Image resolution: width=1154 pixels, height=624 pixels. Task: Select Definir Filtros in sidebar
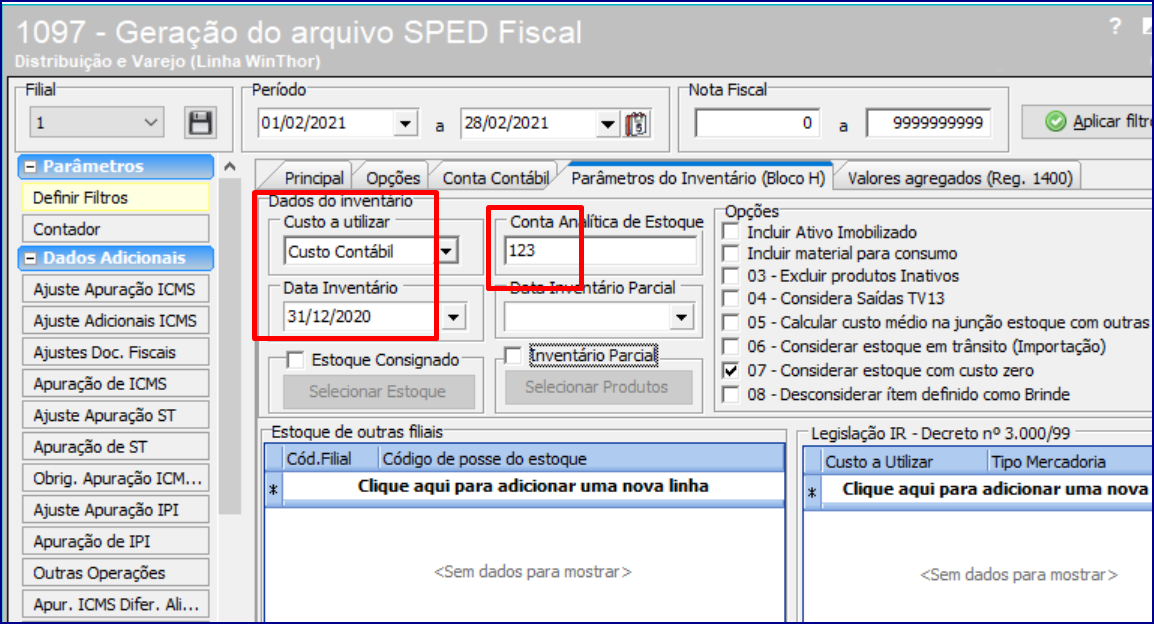116,198
